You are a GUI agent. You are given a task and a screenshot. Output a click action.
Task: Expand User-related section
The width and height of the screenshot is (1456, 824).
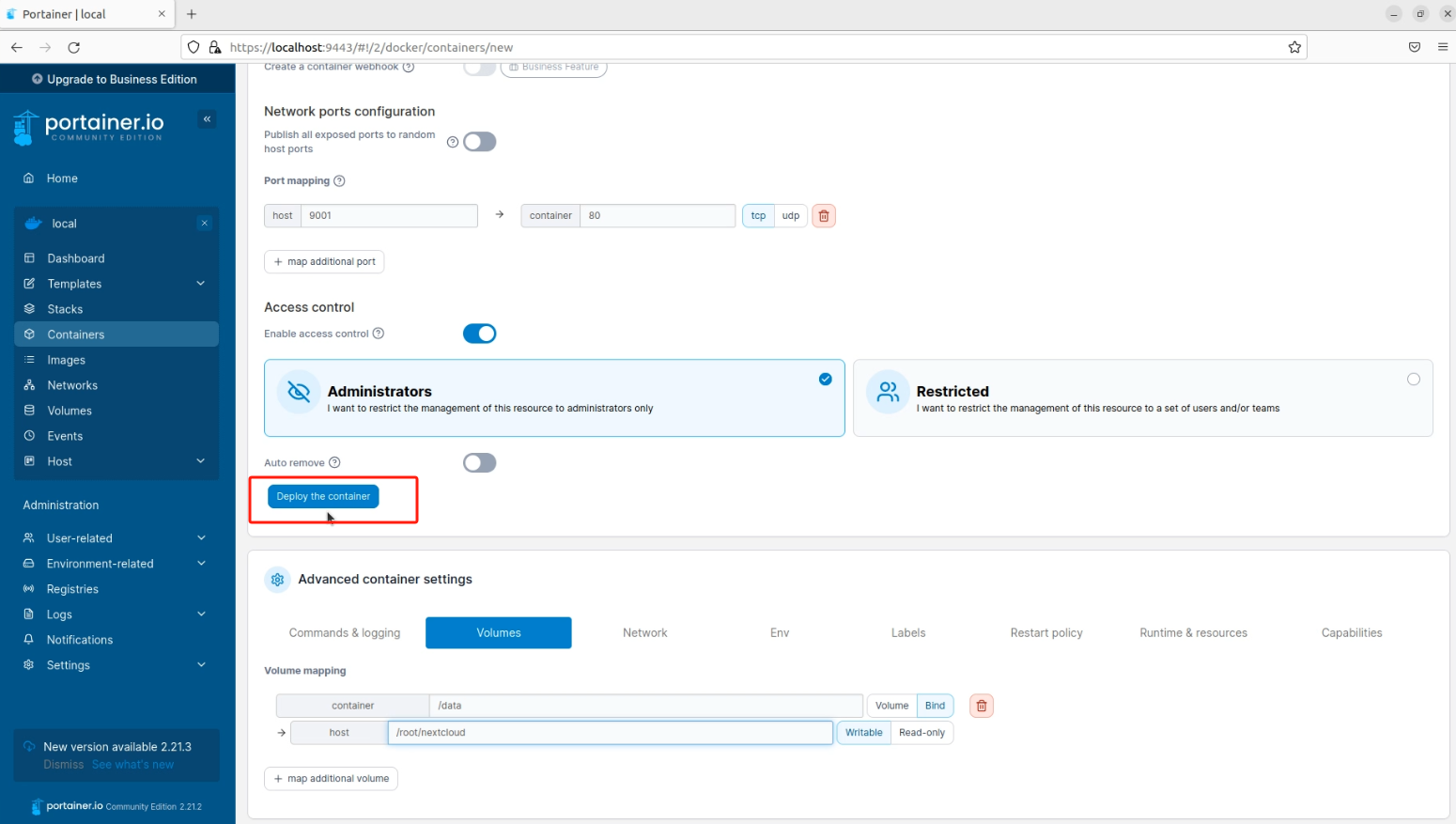(x=116, y=538)
